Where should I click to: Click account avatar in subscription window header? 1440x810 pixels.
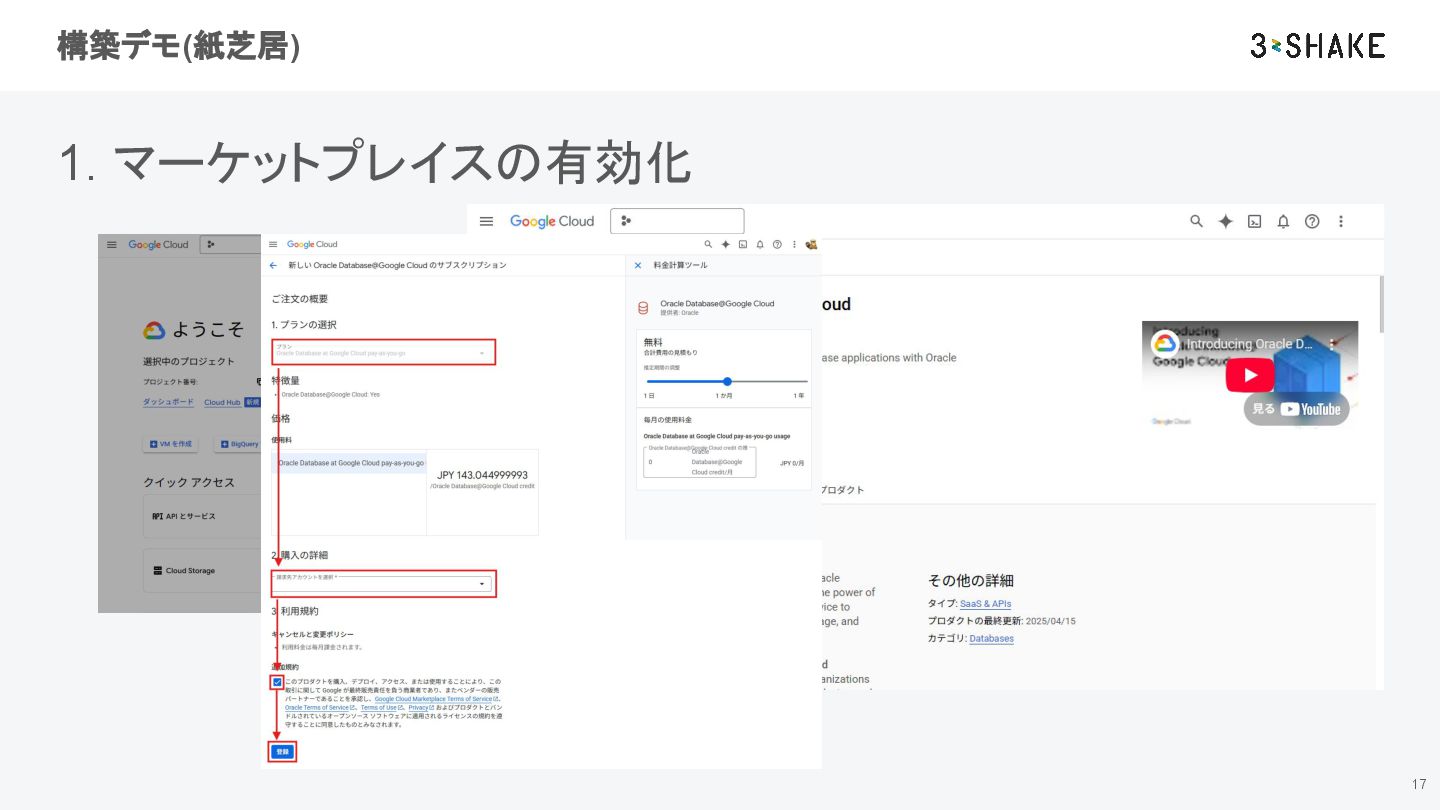811,244
